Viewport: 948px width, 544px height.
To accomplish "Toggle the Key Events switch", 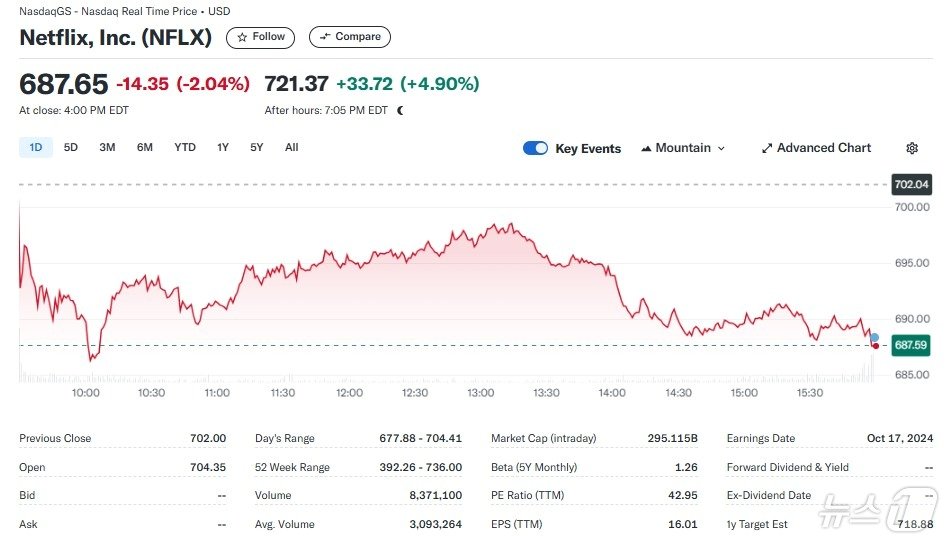I will click(536, 148).
